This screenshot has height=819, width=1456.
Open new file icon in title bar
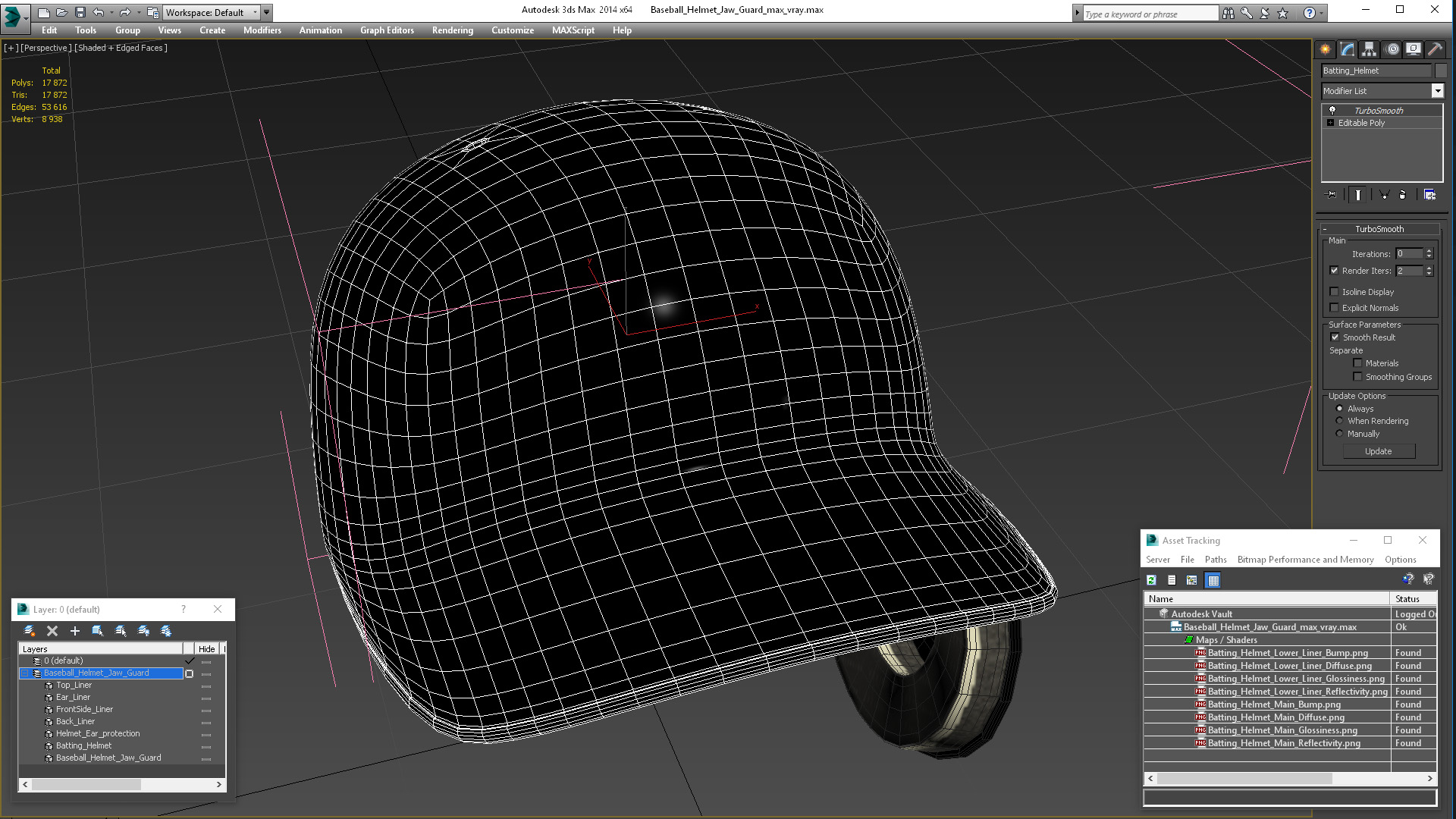(43, 12)
